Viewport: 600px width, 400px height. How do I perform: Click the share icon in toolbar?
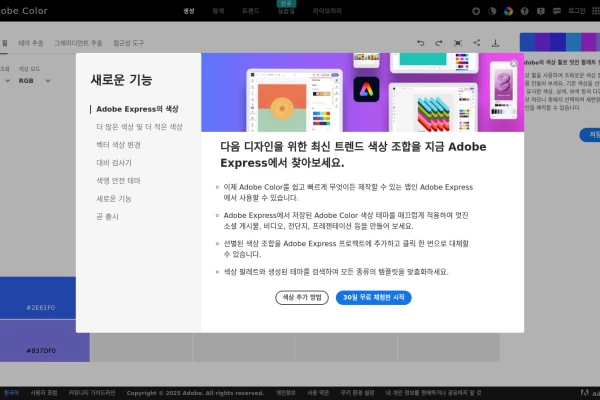[x=476, y=42]
